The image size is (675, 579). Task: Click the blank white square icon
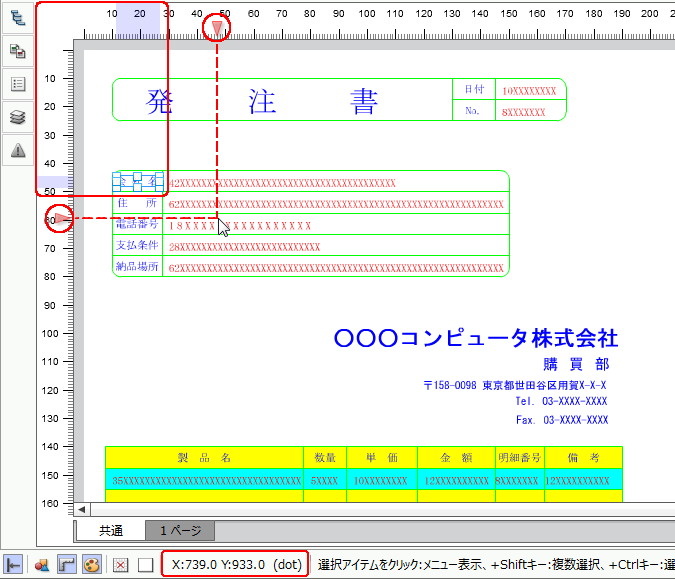point(146,565)
